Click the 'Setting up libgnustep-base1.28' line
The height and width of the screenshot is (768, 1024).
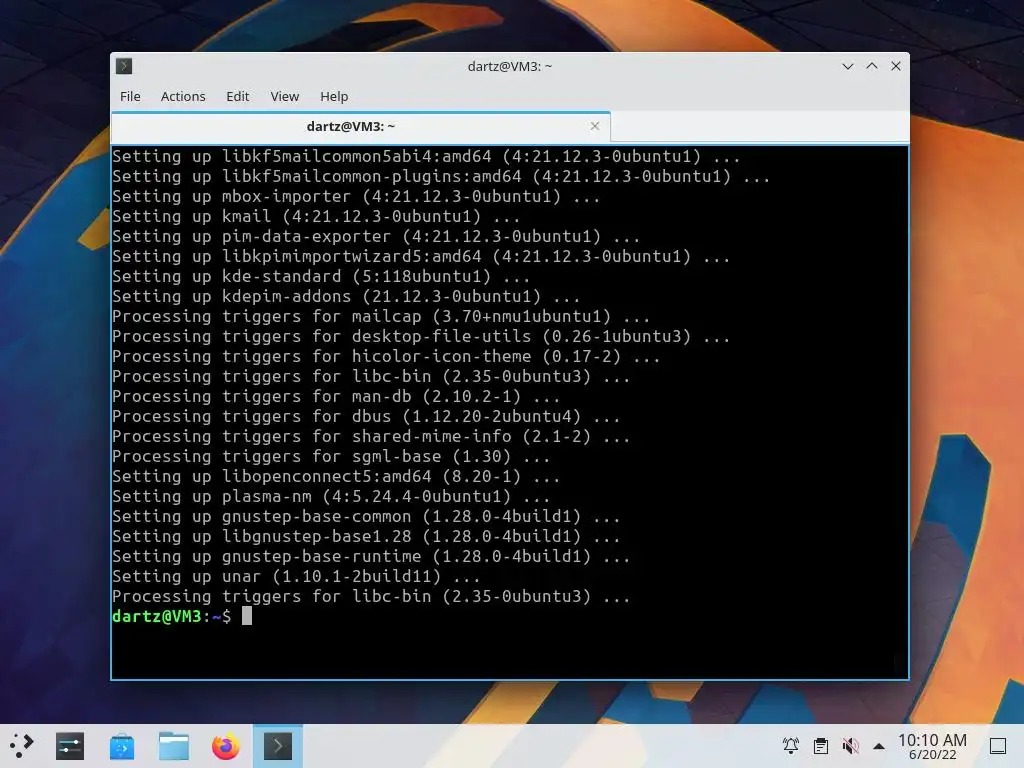[x=366, y=536]
